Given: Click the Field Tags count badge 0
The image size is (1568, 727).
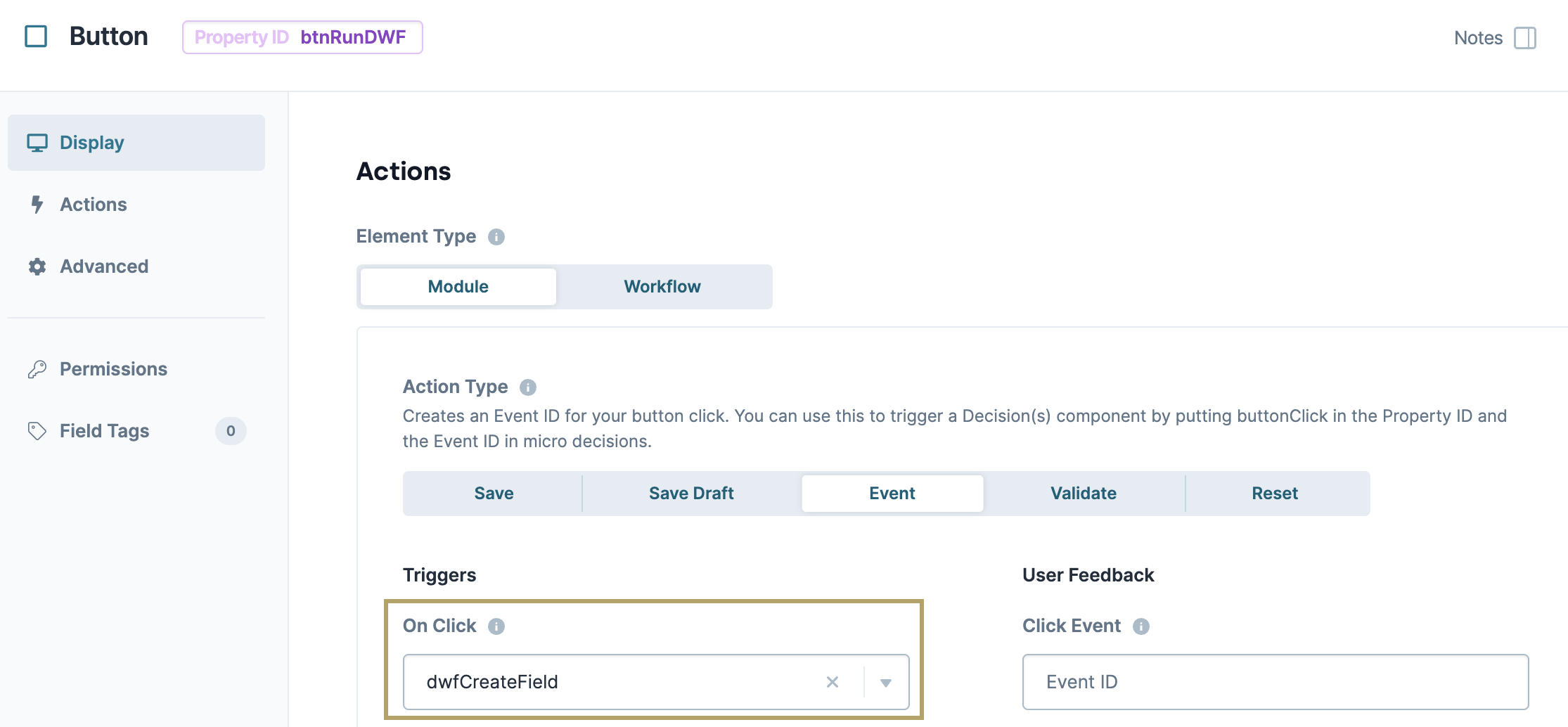Looking at the screenshot, I should (x=231, y=431).
